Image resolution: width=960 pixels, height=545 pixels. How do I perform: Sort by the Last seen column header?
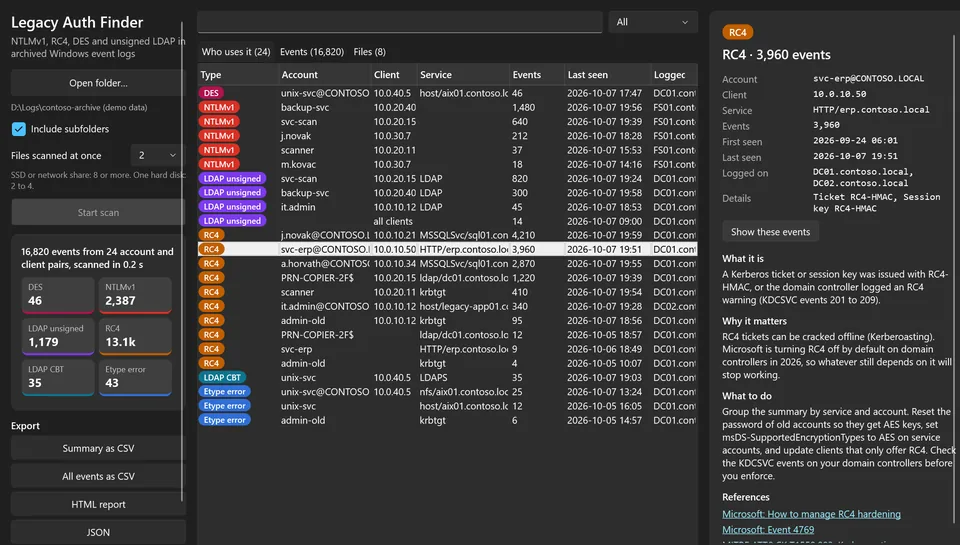[608, 75]
